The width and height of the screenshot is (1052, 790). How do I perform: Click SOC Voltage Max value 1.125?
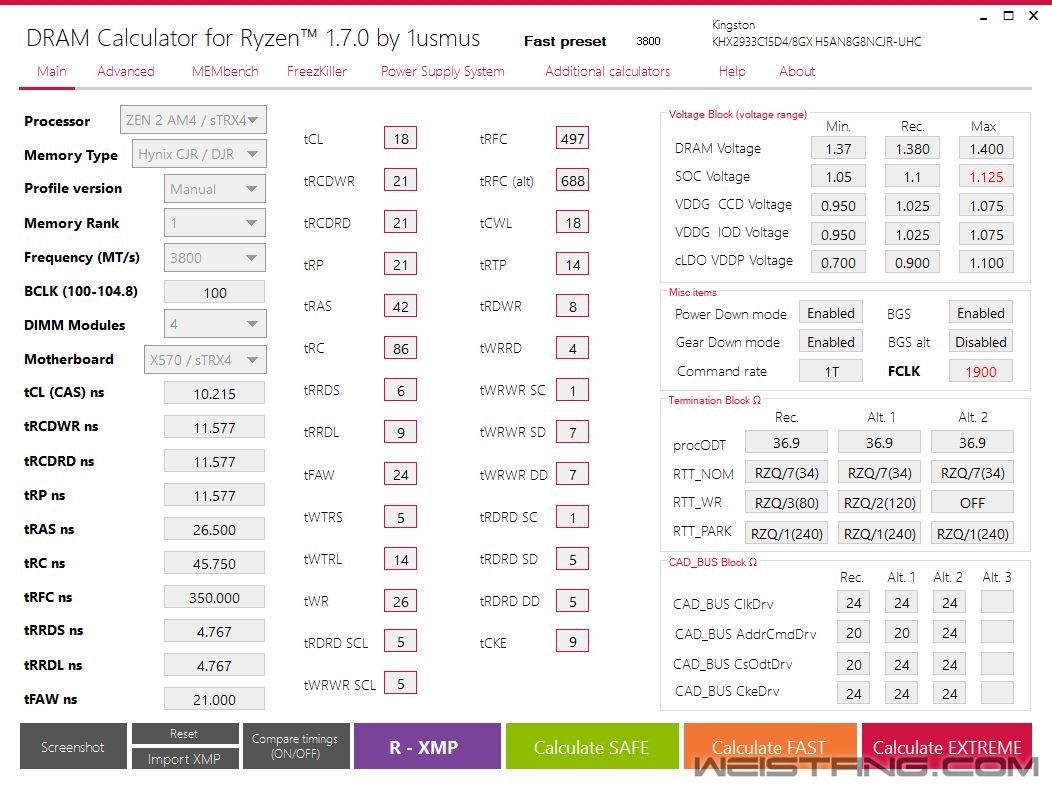coord(986,177)
